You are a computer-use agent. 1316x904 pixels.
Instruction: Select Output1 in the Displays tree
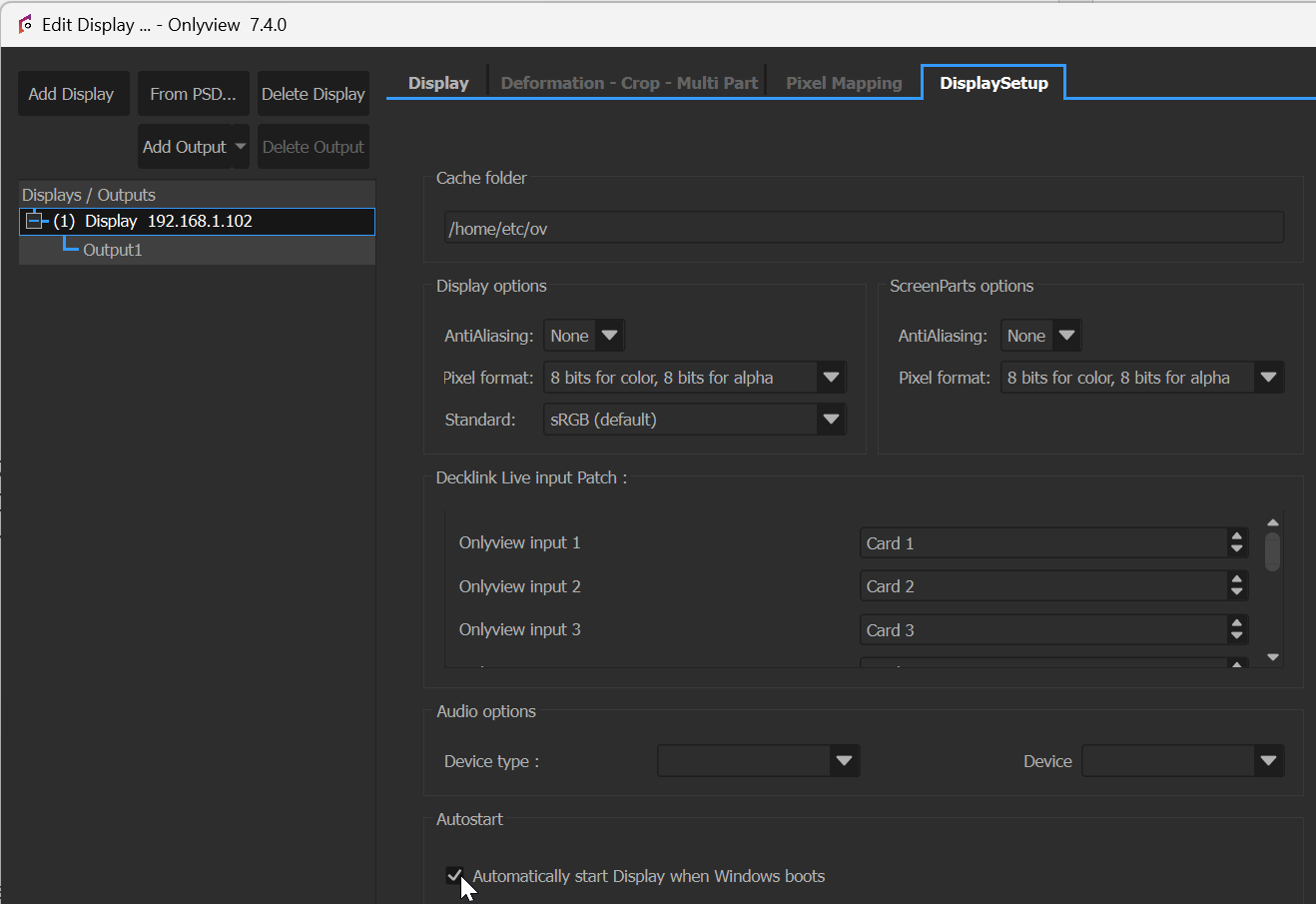point(113,250)
